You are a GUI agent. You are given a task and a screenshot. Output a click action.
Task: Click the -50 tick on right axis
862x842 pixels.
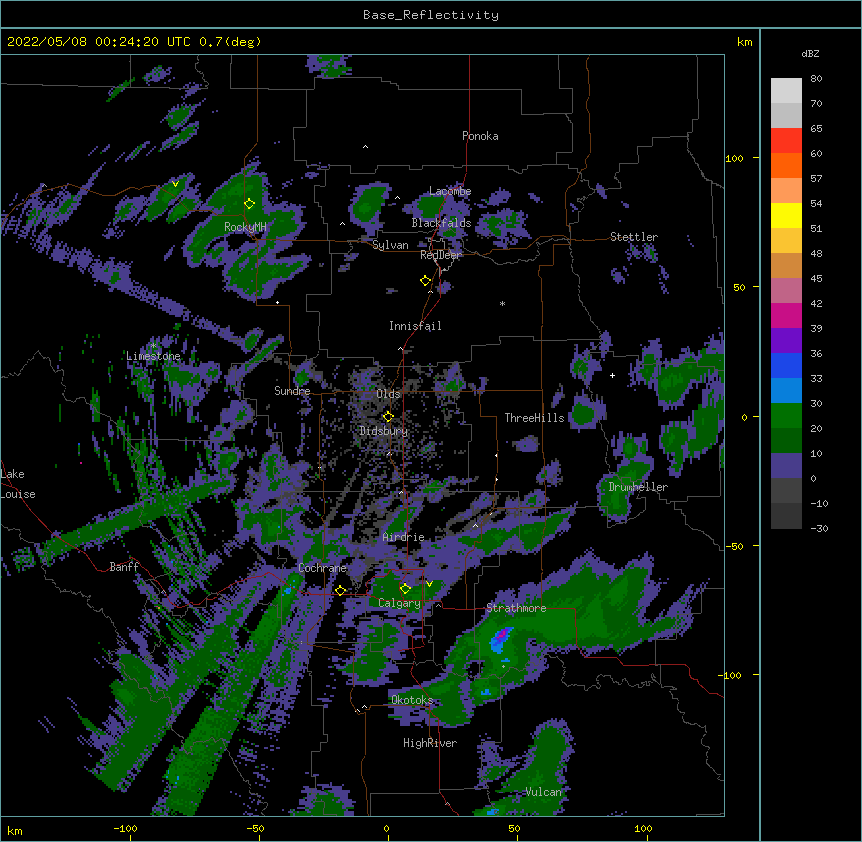734,546
